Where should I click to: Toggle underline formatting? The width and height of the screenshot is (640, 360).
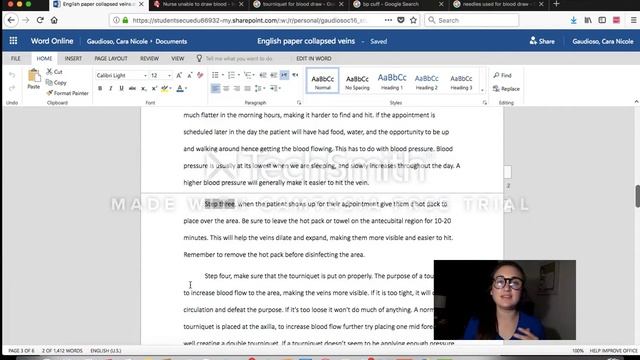(121, 88)
